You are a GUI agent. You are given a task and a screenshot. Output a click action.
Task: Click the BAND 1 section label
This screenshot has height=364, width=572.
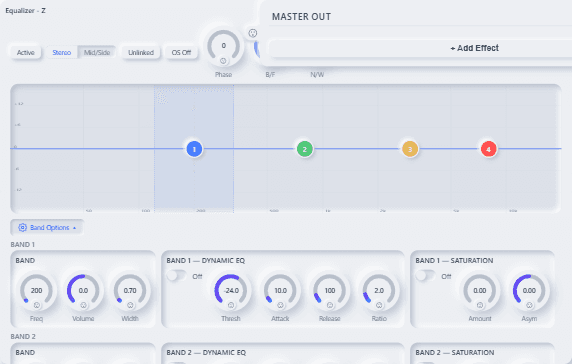point(23,244)
